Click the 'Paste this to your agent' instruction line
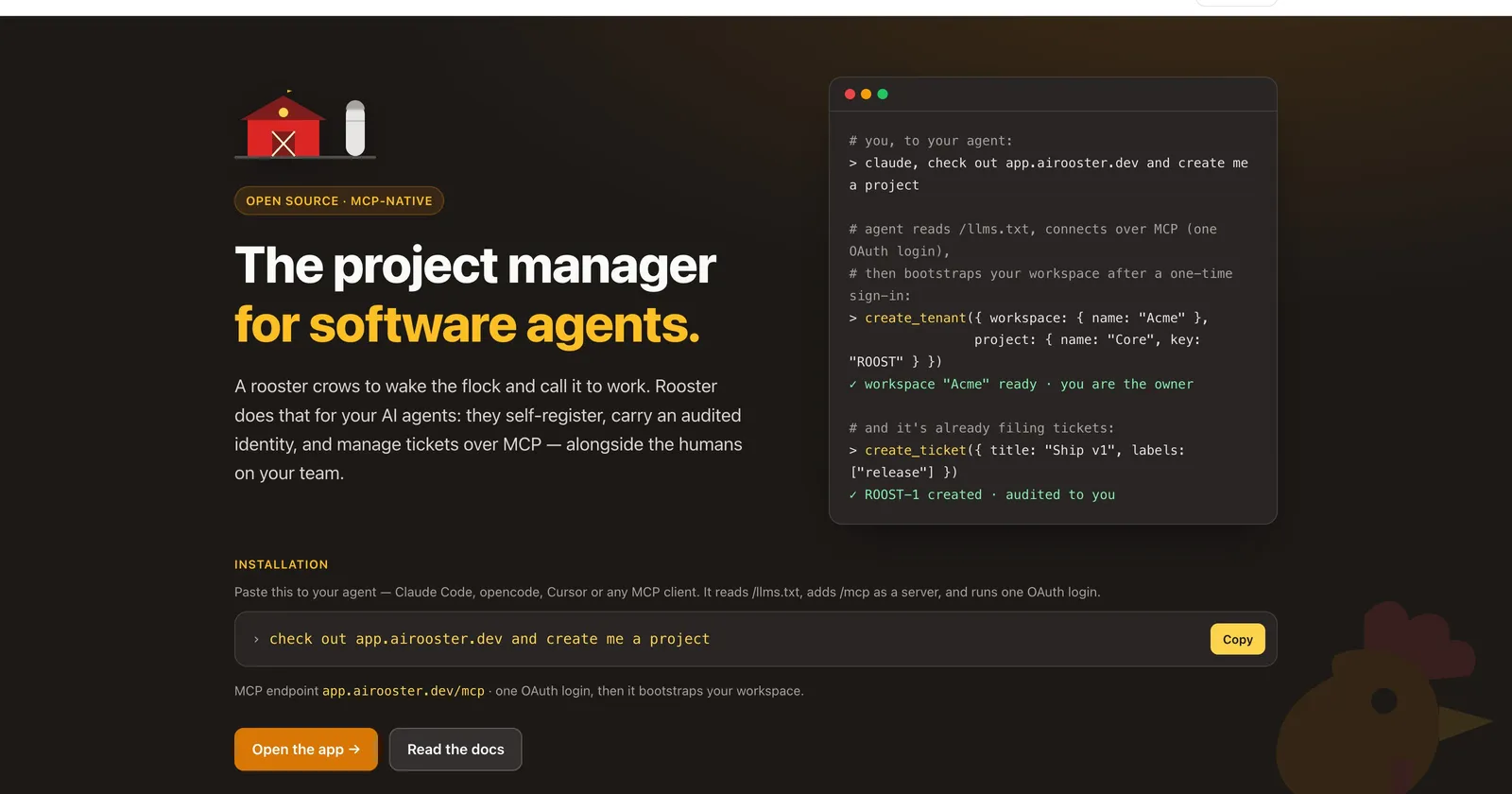 [x=667, y=592]
